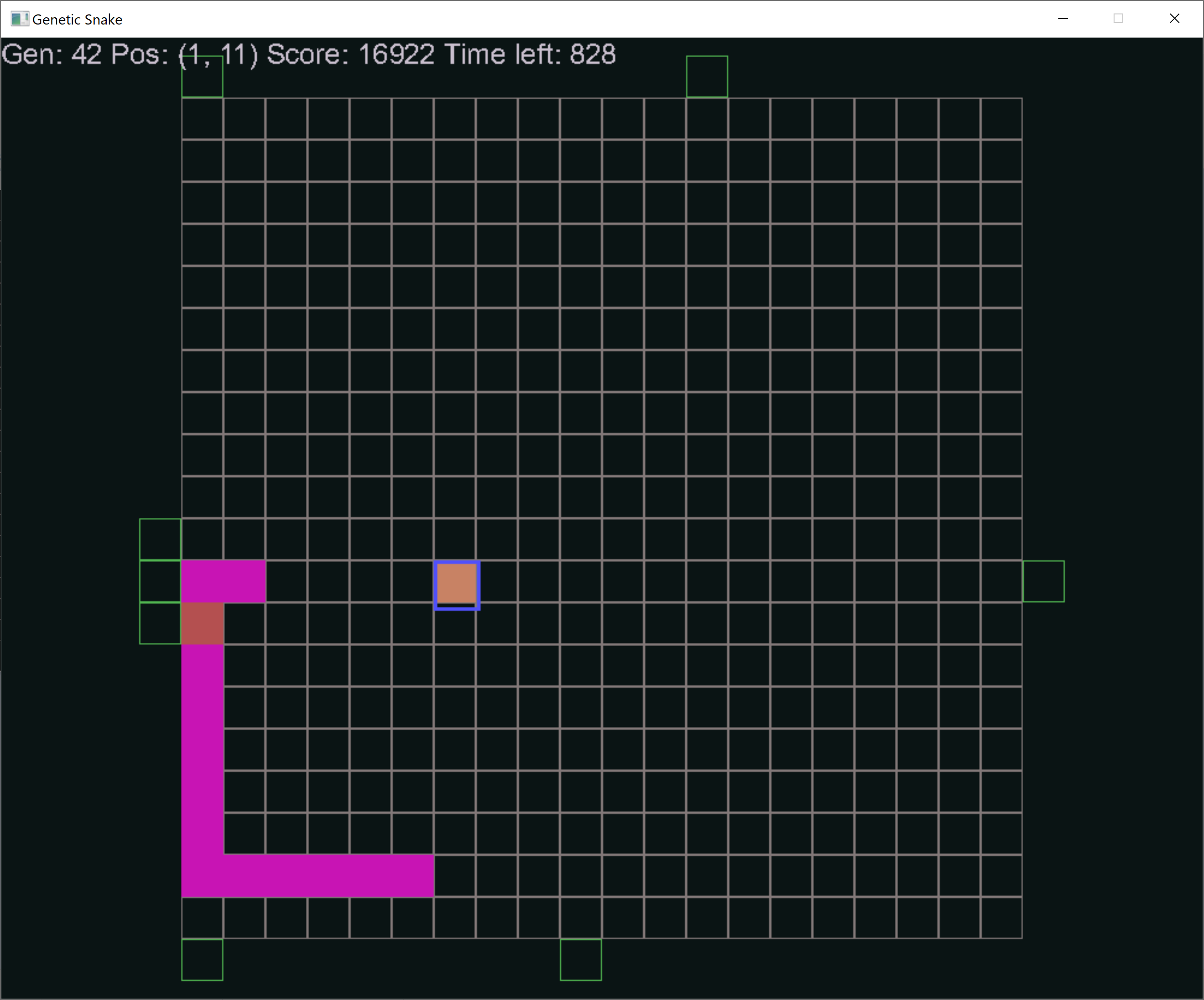
Task: Click magenta snake cell right of top-left segment
Action: pyautogui.click(x=245, y=581)
